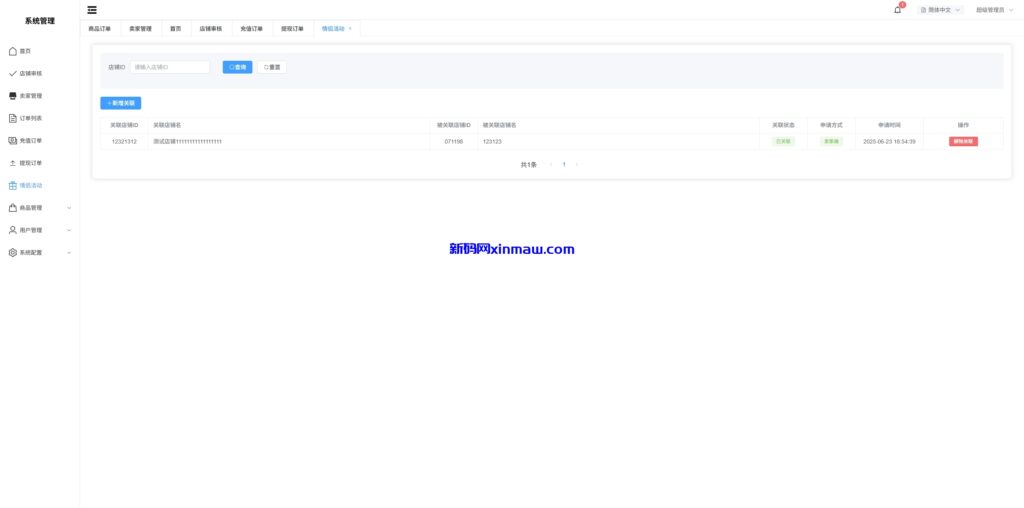Go to previous page arrow in pagination

(x=551, y=165)
